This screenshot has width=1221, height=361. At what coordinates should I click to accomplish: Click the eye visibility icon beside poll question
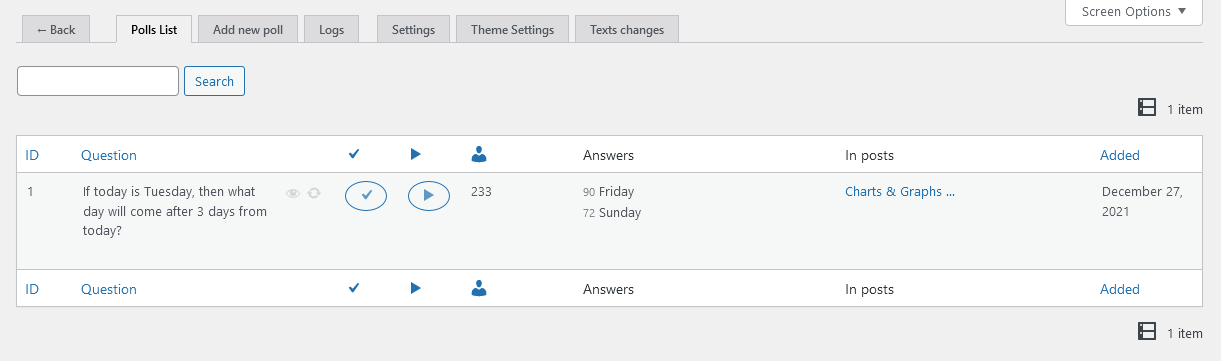tap(293, 193)
